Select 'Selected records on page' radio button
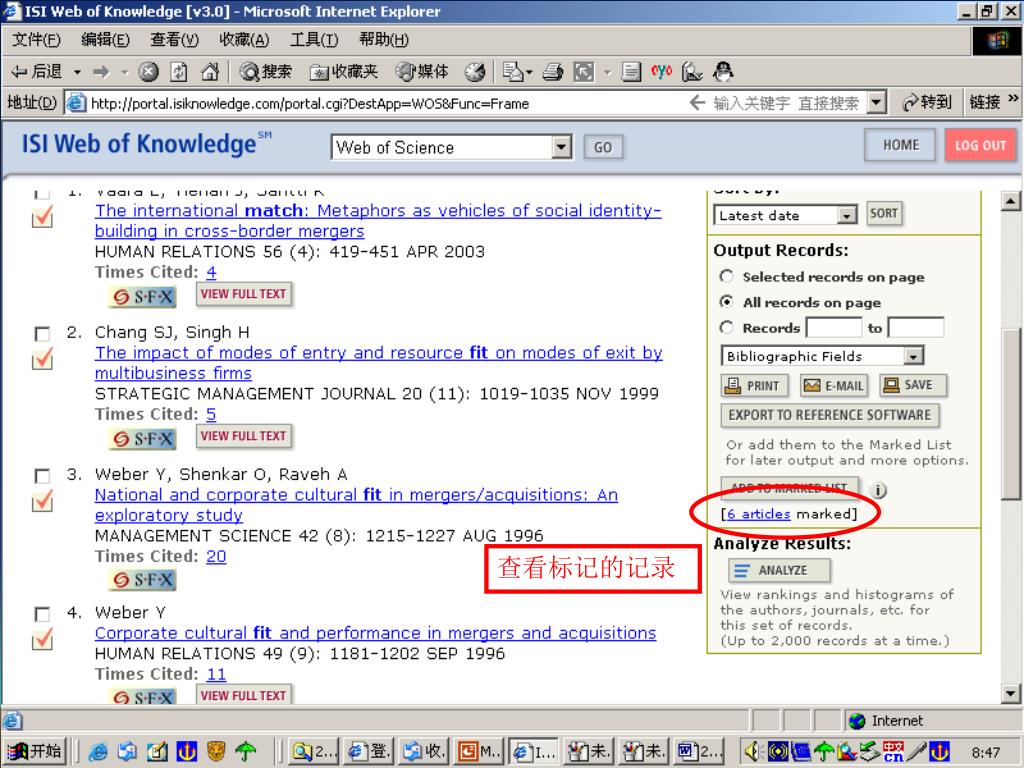The width and height of the screenshot is (1024, 768). coord(726,276)
